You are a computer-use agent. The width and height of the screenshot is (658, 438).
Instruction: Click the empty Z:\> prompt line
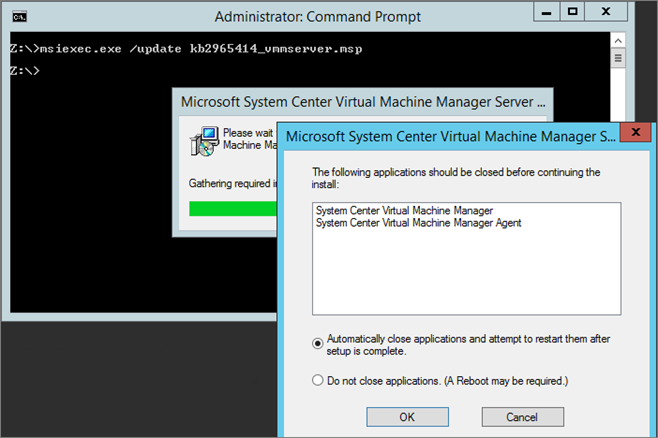(x=25, y=70)
